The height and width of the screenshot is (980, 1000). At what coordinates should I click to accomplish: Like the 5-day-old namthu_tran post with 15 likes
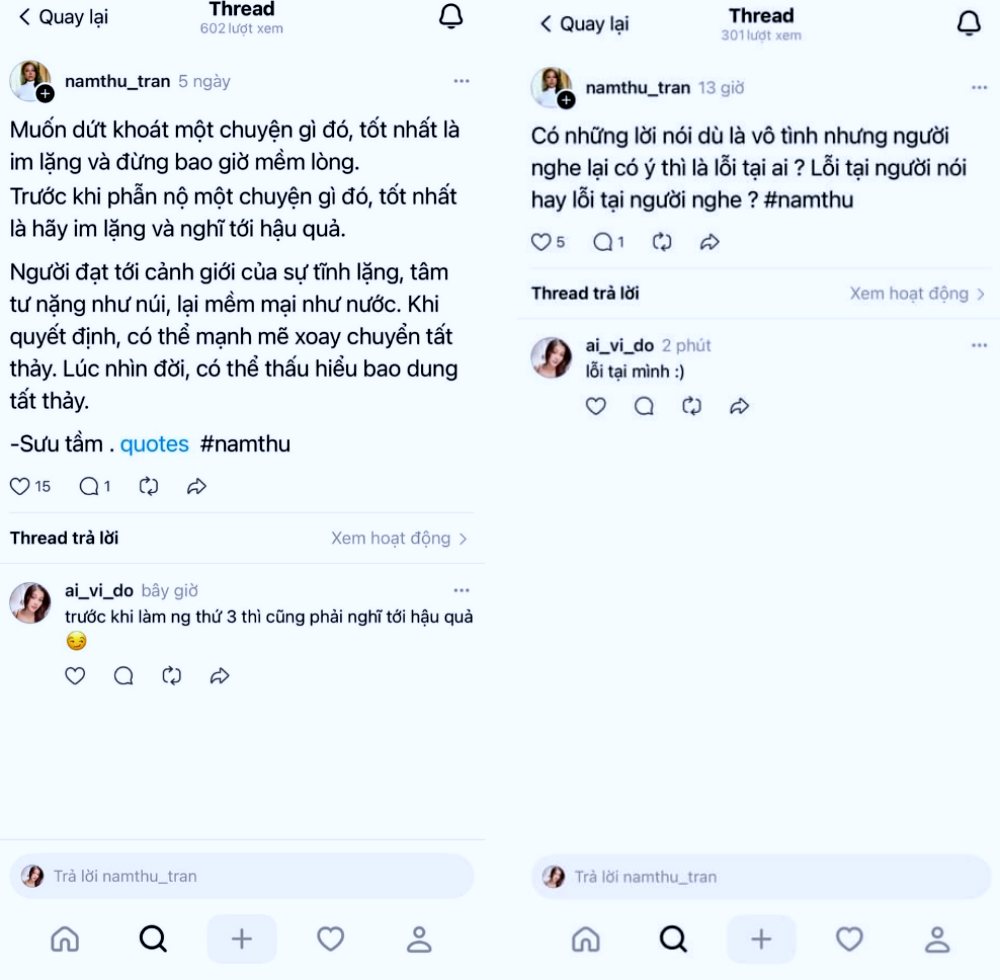[x=20, y=486]
